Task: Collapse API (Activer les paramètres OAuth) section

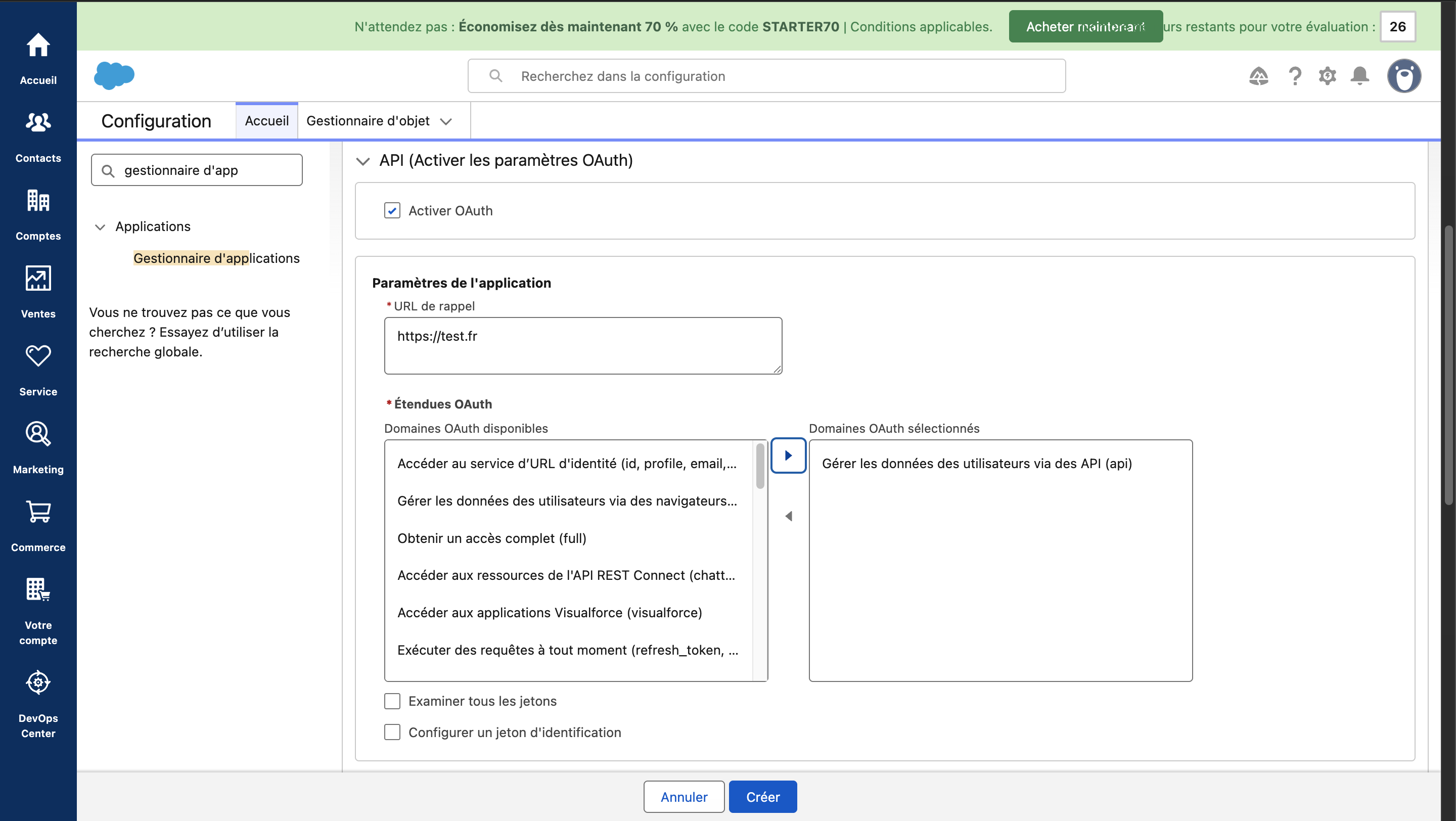Action: click(x=362, y=161)
